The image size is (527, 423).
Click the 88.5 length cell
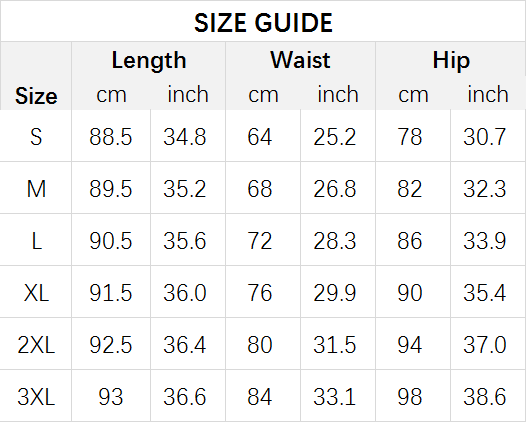click(111, 137)
